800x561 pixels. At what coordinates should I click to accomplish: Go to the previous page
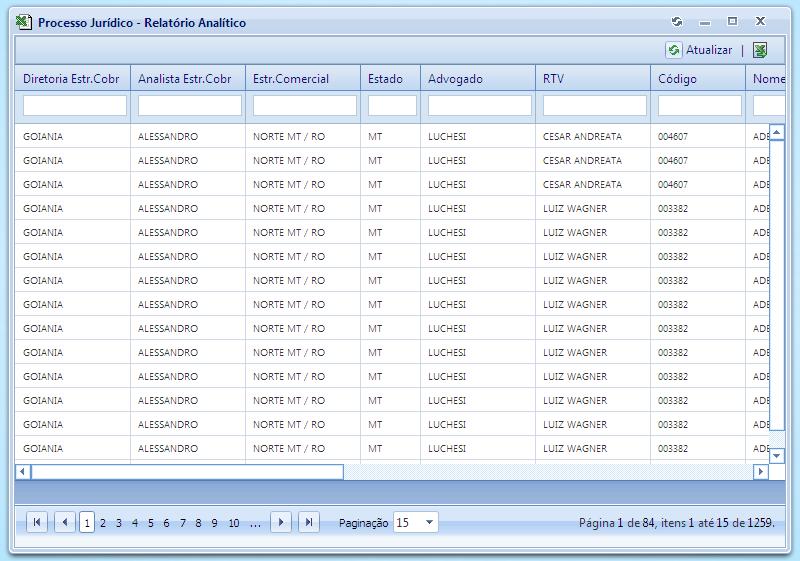click(x=65, y=522)
